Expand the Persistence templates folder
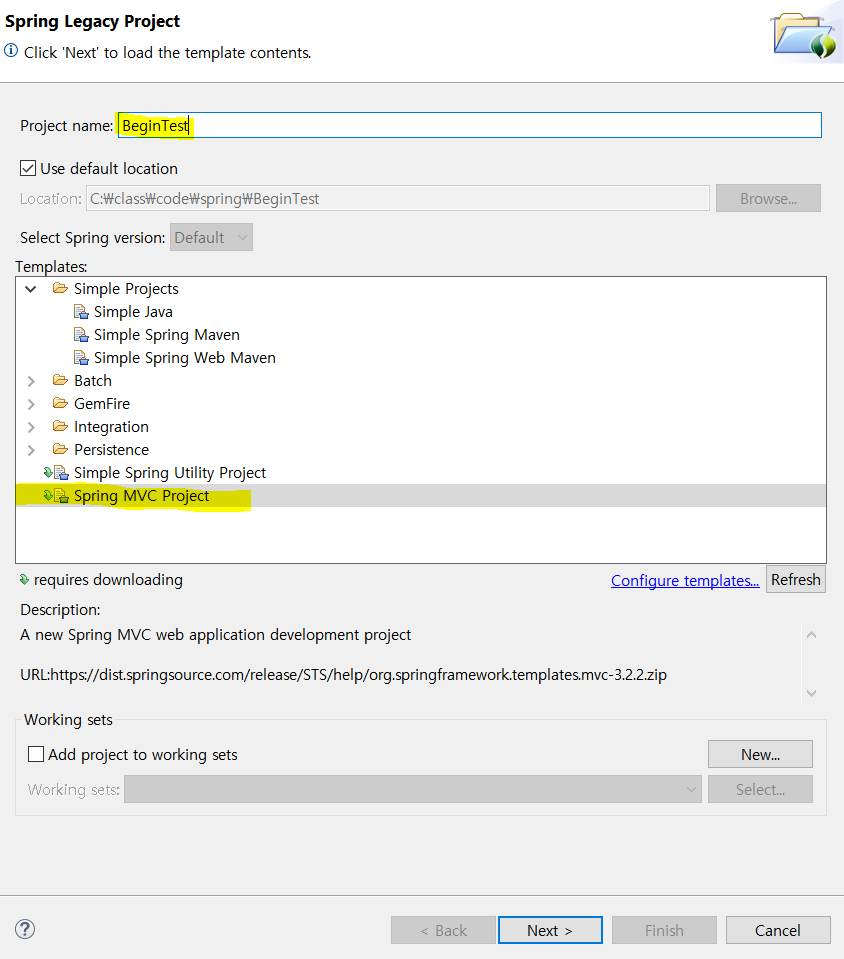Screen dimensions: 844x959 coord(31,450)
